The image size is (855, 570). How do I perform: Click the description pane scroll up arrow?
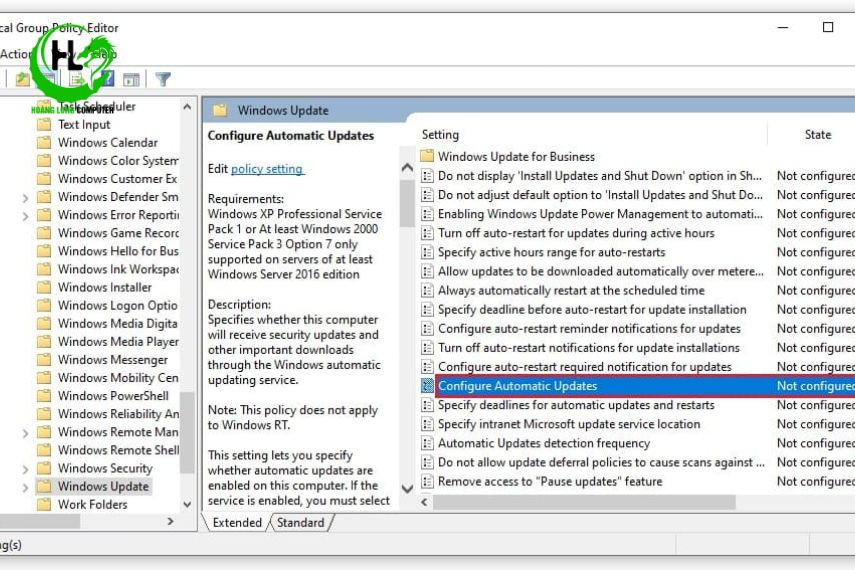point(407,167)
